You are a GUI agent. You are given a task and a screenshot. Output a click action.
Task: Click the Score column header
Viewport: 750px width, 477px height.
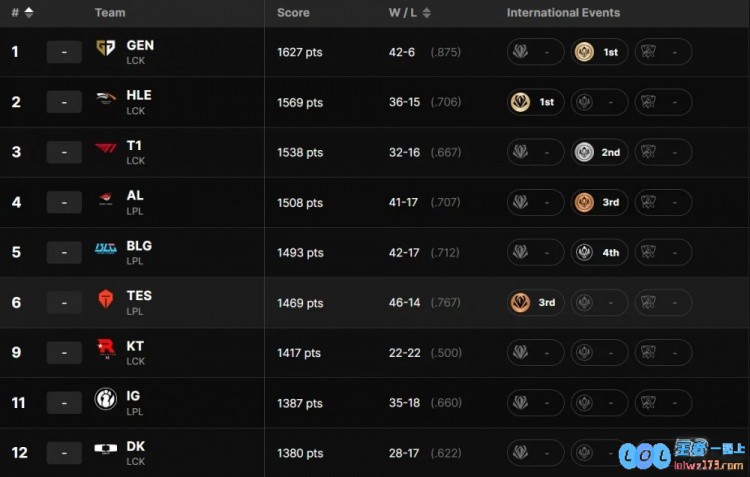(293, 13)
